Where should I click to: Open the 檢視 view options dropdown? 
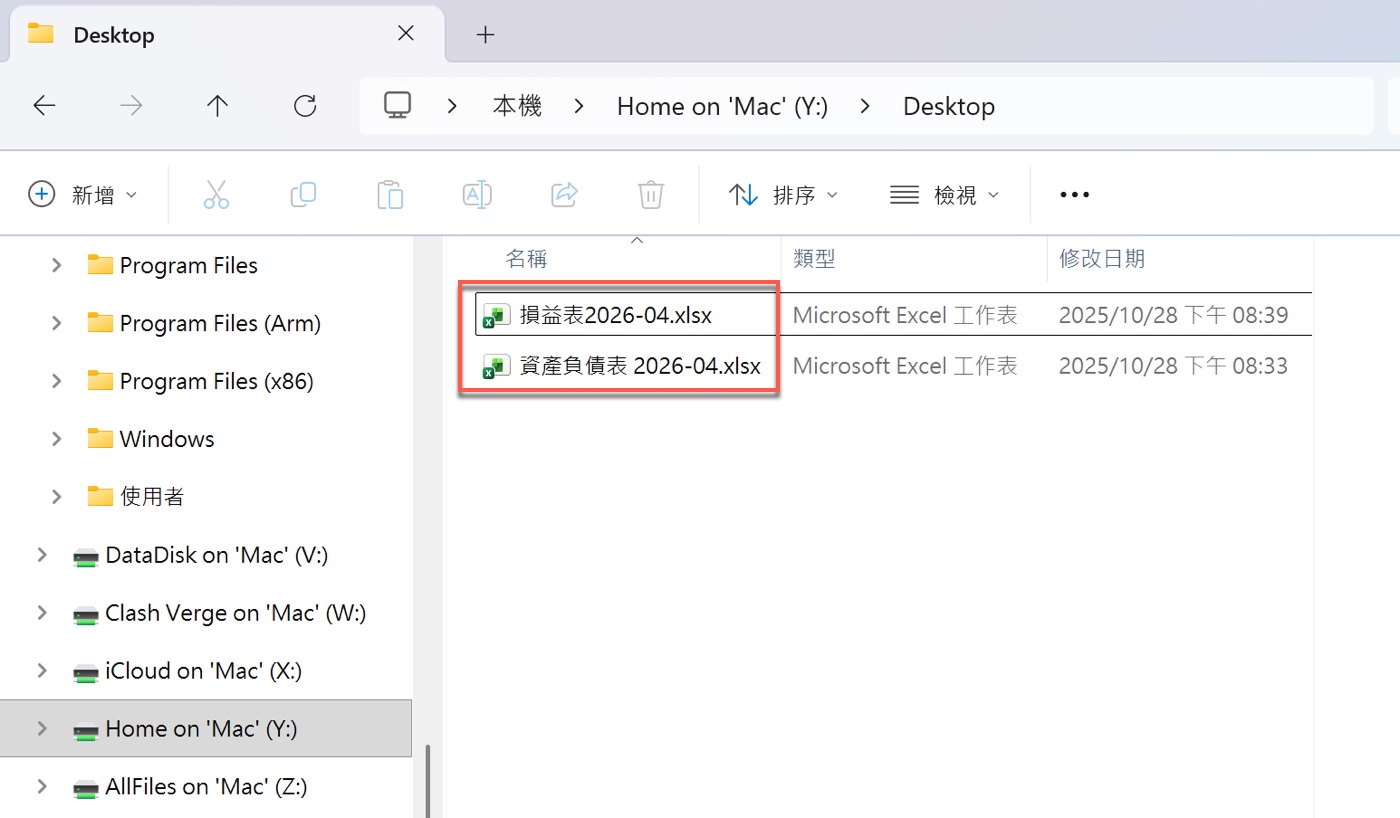coord(944,194)
